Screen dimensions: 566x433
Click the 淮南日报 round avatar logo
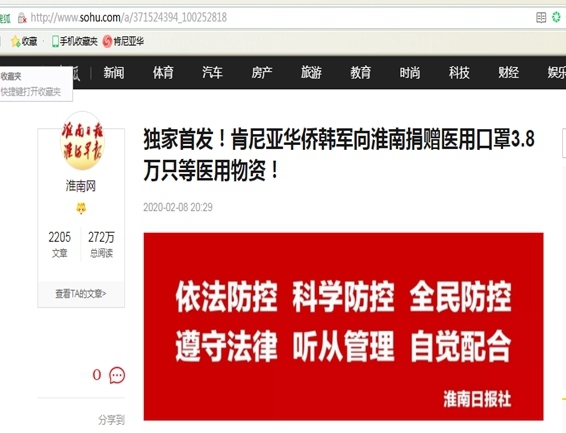(x=82, y=141)
